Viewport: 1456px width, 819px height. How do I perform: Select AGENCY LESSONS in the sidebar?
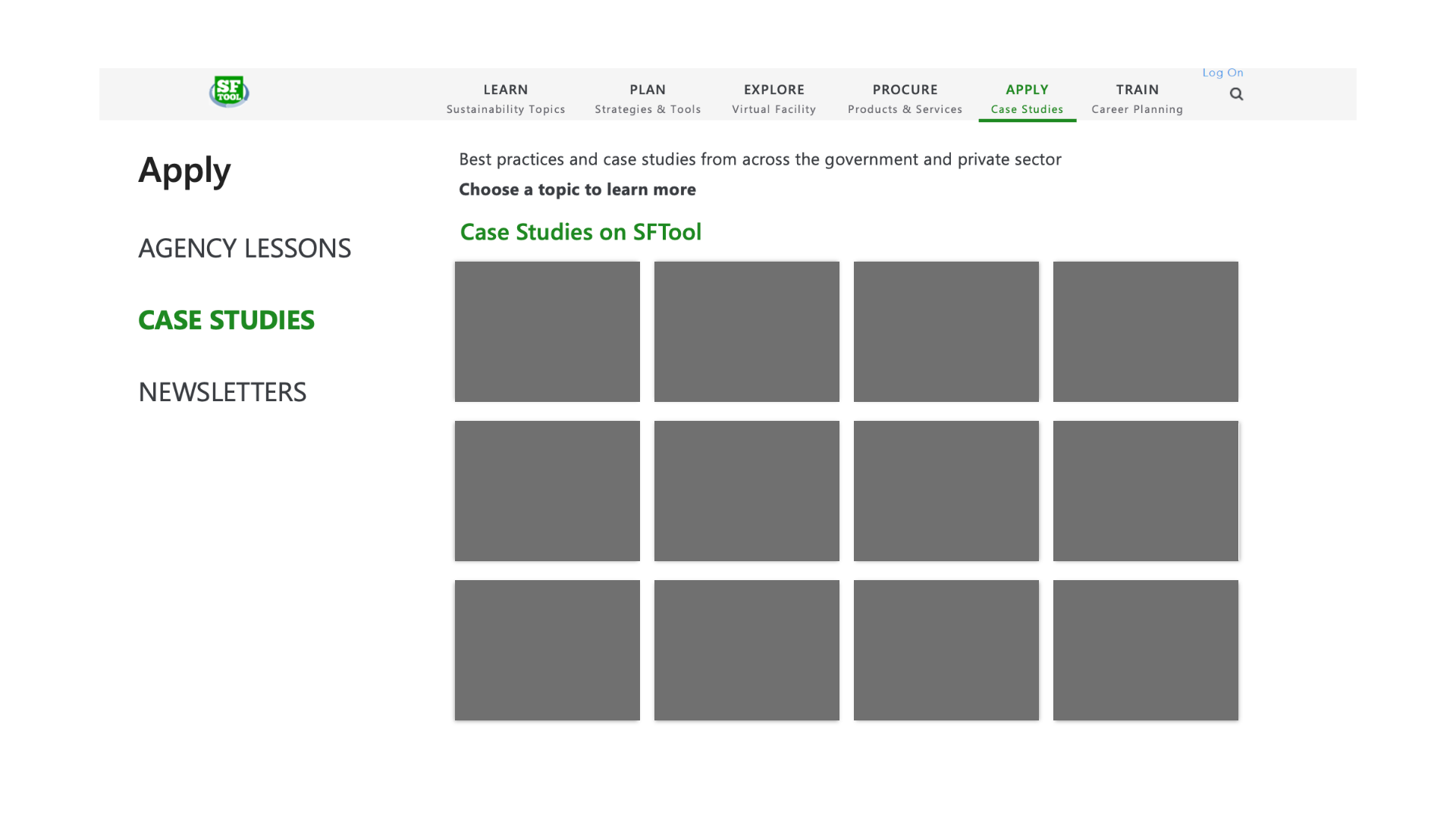pos(244,248)
